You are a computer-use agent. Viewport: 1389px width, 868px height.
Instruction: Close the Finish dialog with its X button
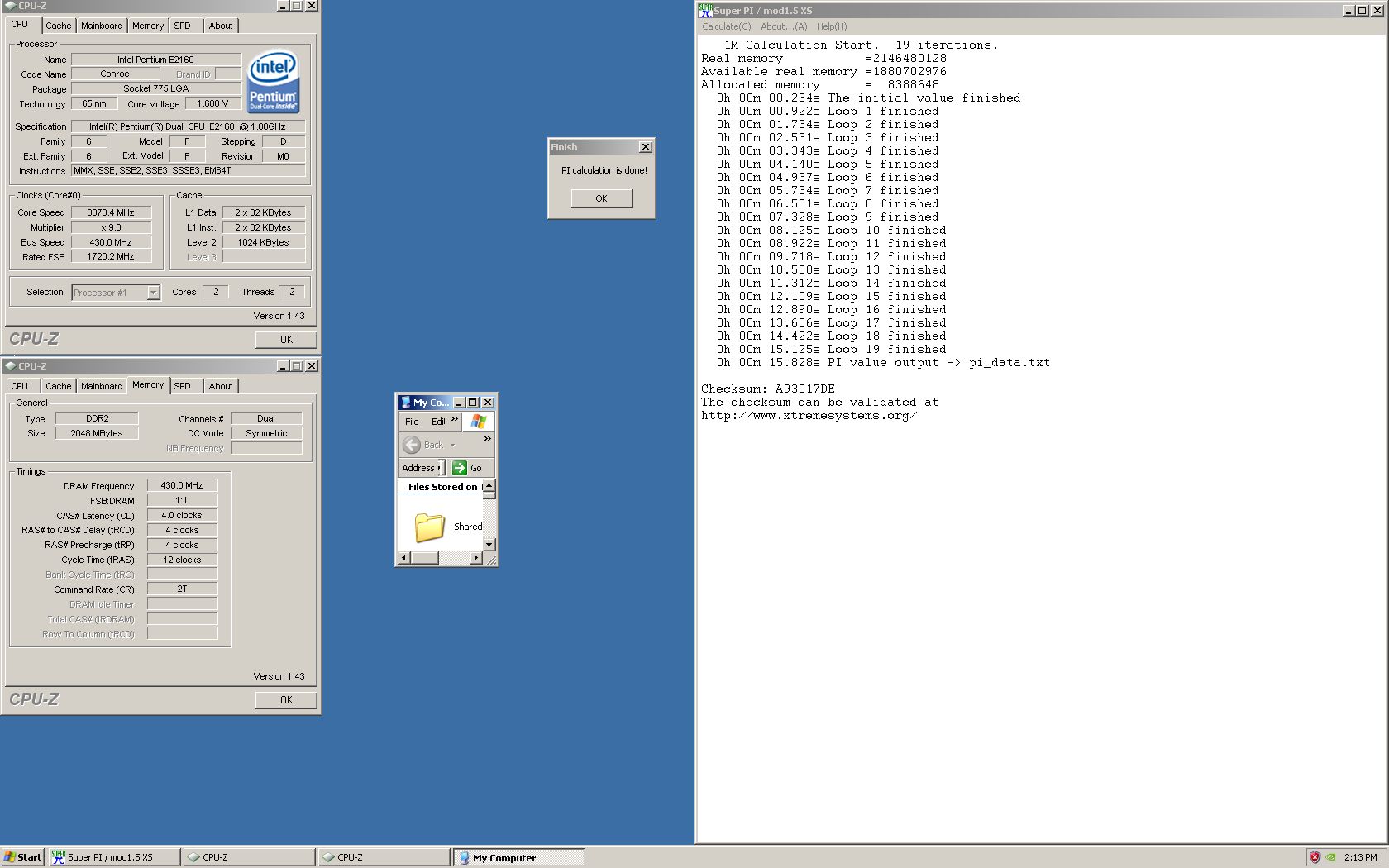(x=646, y=147)
